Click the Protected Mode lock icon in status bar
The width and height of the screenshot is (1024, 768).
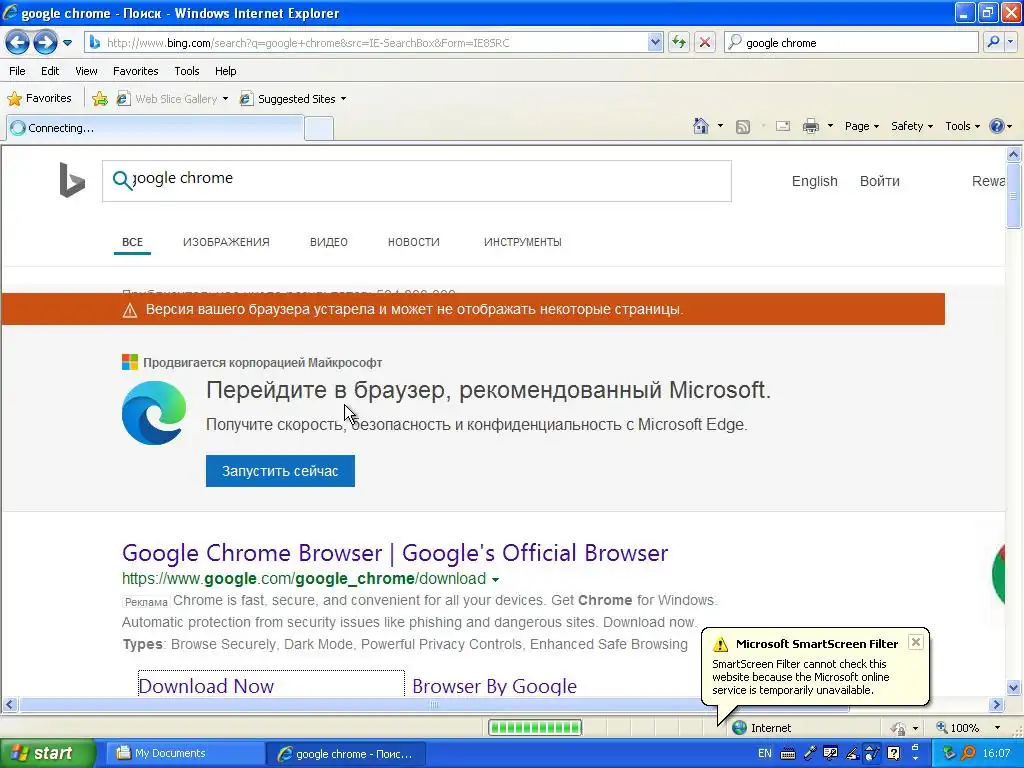click(899, 728)
